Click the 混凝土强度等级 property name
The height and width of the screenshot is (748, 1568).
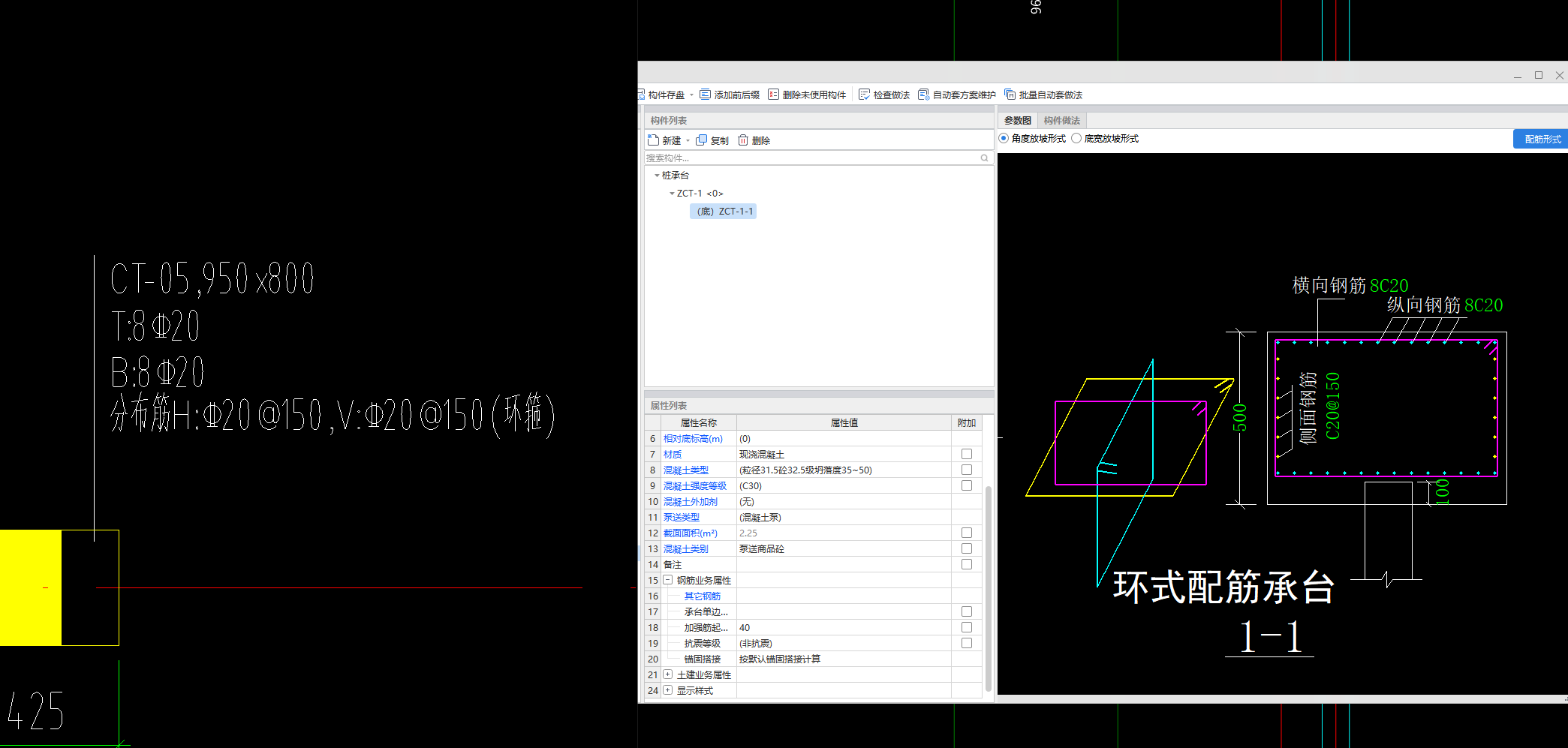click(x=695, y=486)
